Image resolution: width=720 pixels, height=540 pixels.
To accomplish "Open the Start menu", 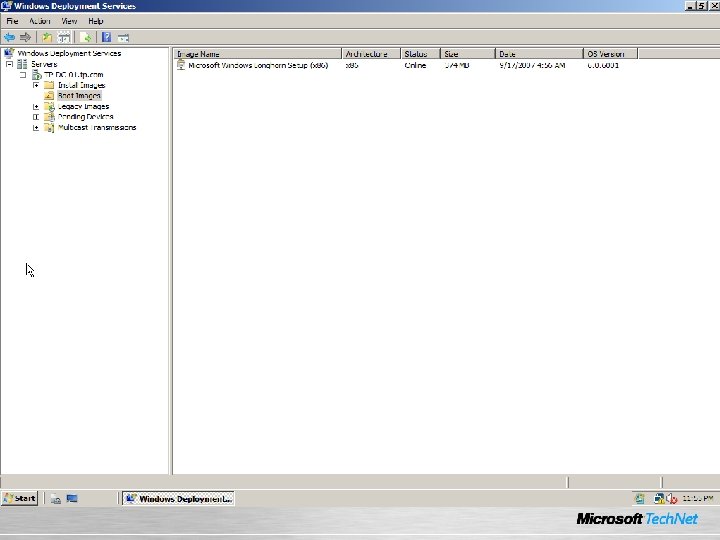I will point(20,498).
